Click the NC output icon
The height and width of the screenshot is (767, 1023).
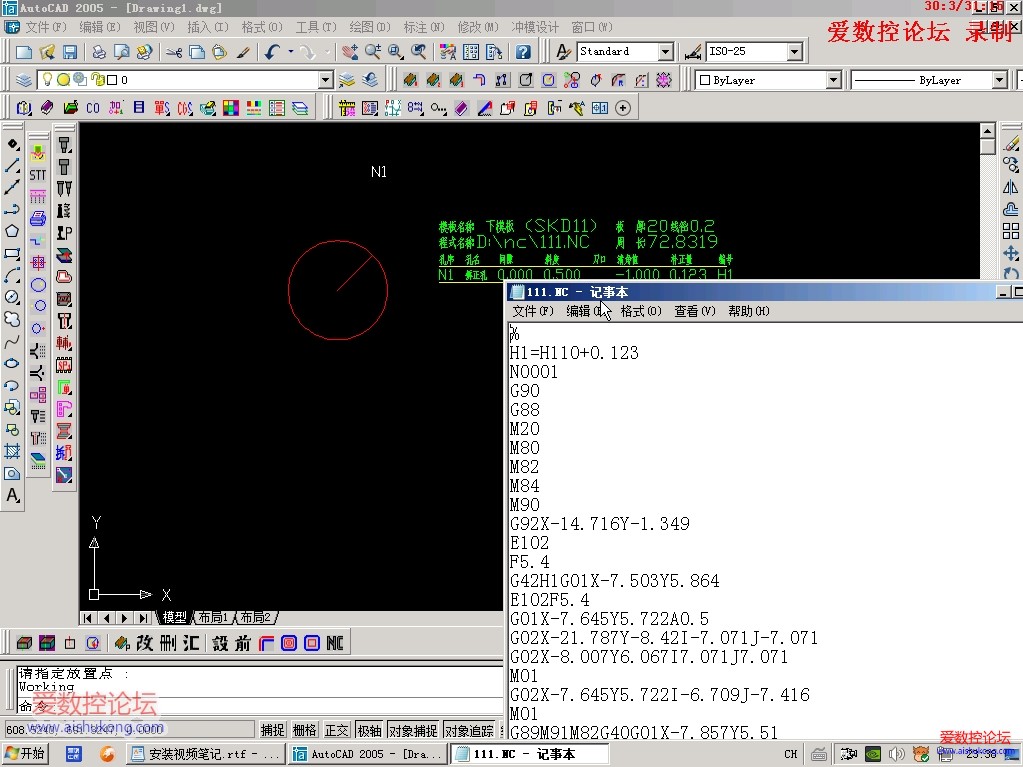pos(335,643)
